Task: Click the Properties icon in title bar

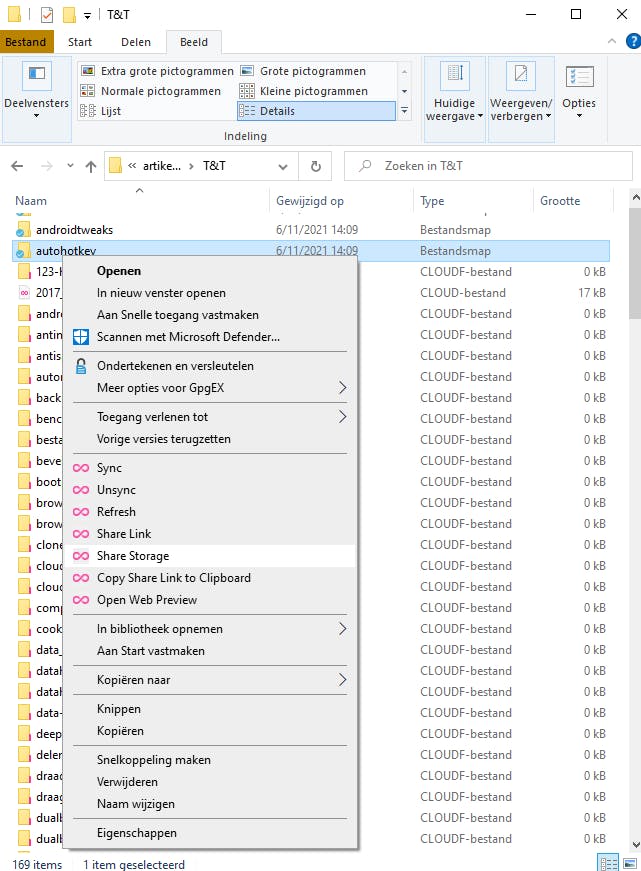Action: tap(47, 15)
